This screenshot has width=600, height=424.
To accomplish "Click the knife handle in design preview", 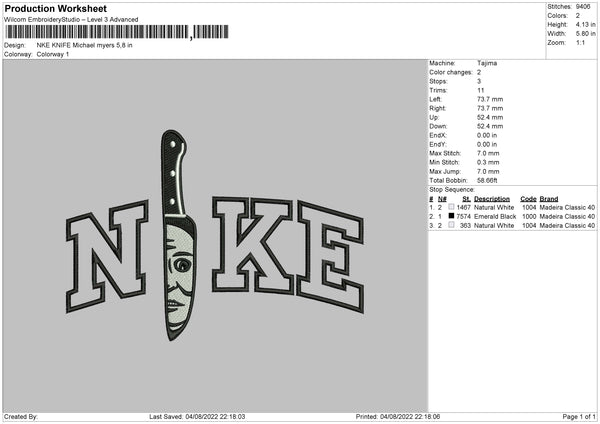I will [x=173, y=172].
